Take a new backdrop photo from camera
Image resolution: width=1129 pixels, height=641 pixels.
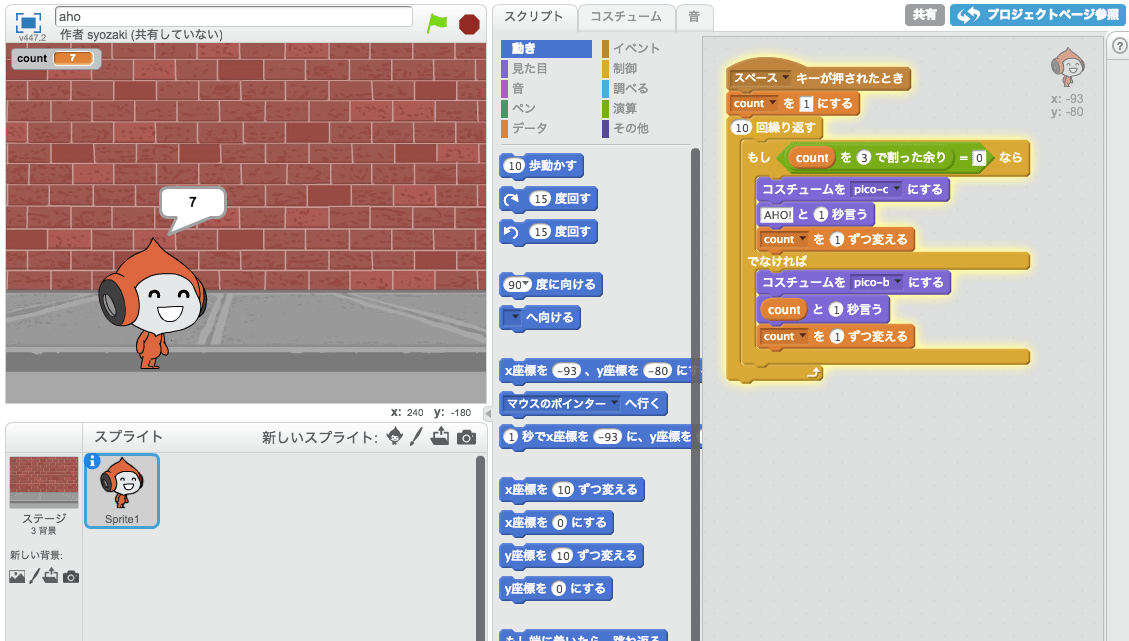click(x=71, y=577)
